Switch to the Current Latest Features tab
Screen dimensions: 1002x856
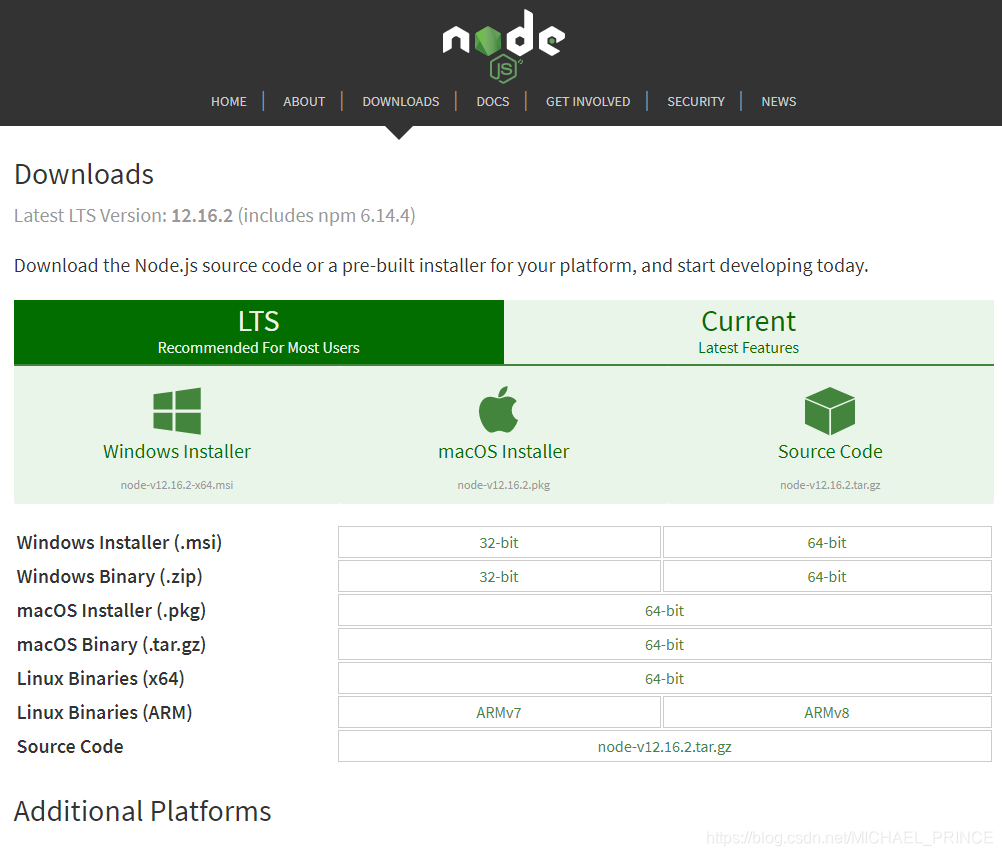click(x=749, y=332)
